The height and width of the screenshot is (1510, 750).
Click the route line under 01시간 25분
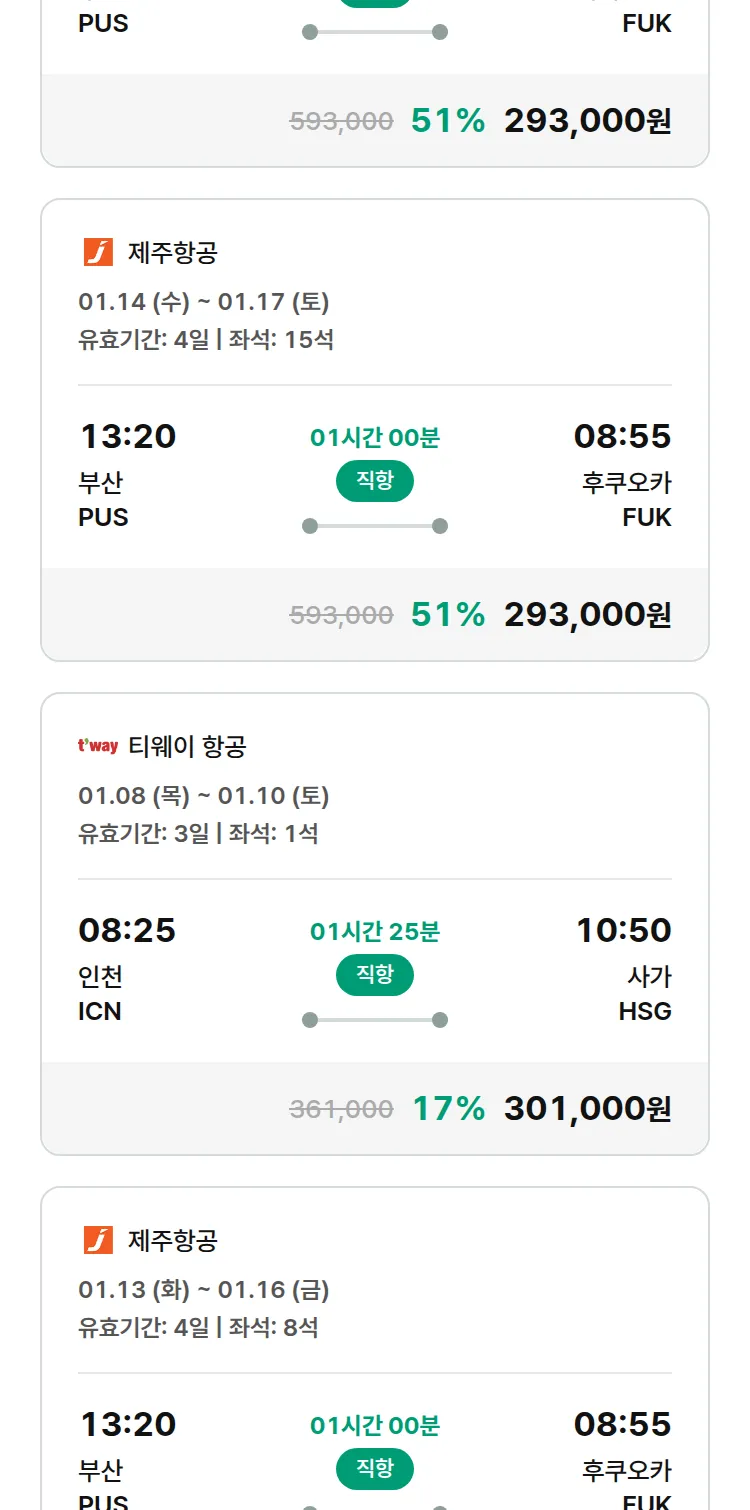coord(375,1020)
